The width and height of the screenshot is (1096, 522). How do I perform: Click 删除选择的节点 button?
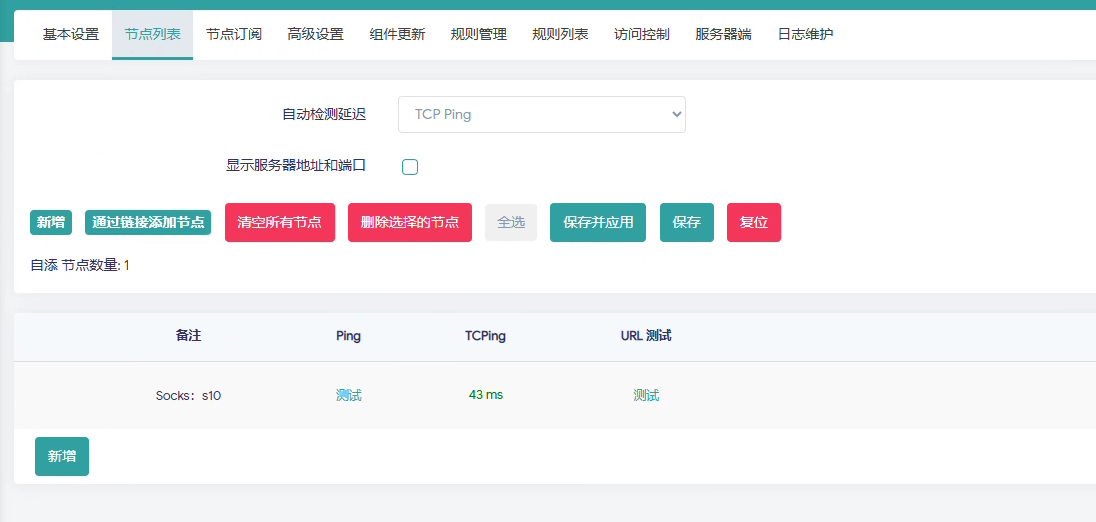(x=409, y=222)
